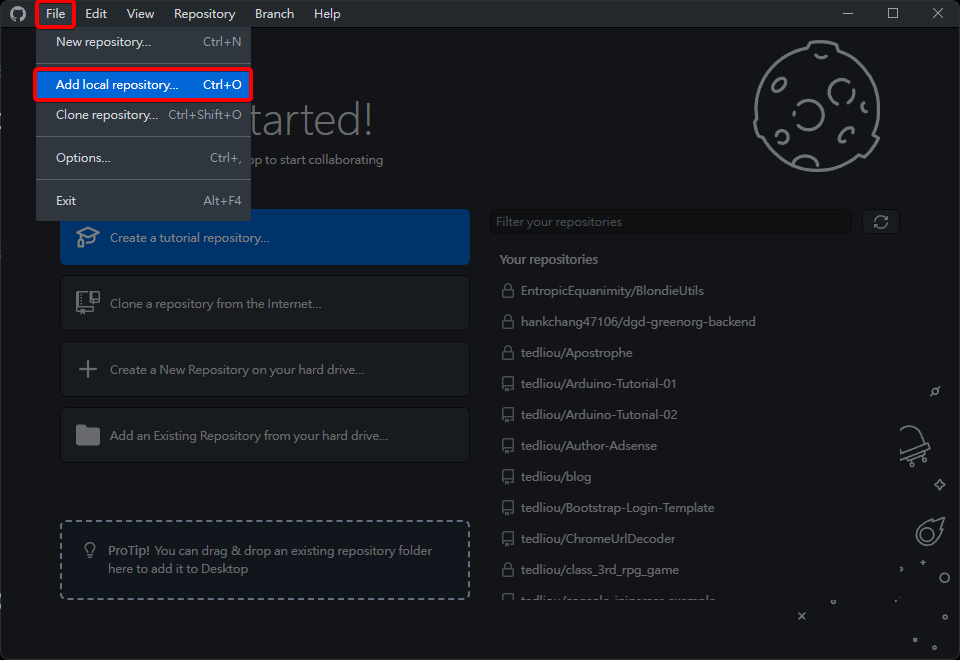Click Create a New Repository on hard drive
960x660 pixels.
[x=264, y=369]
